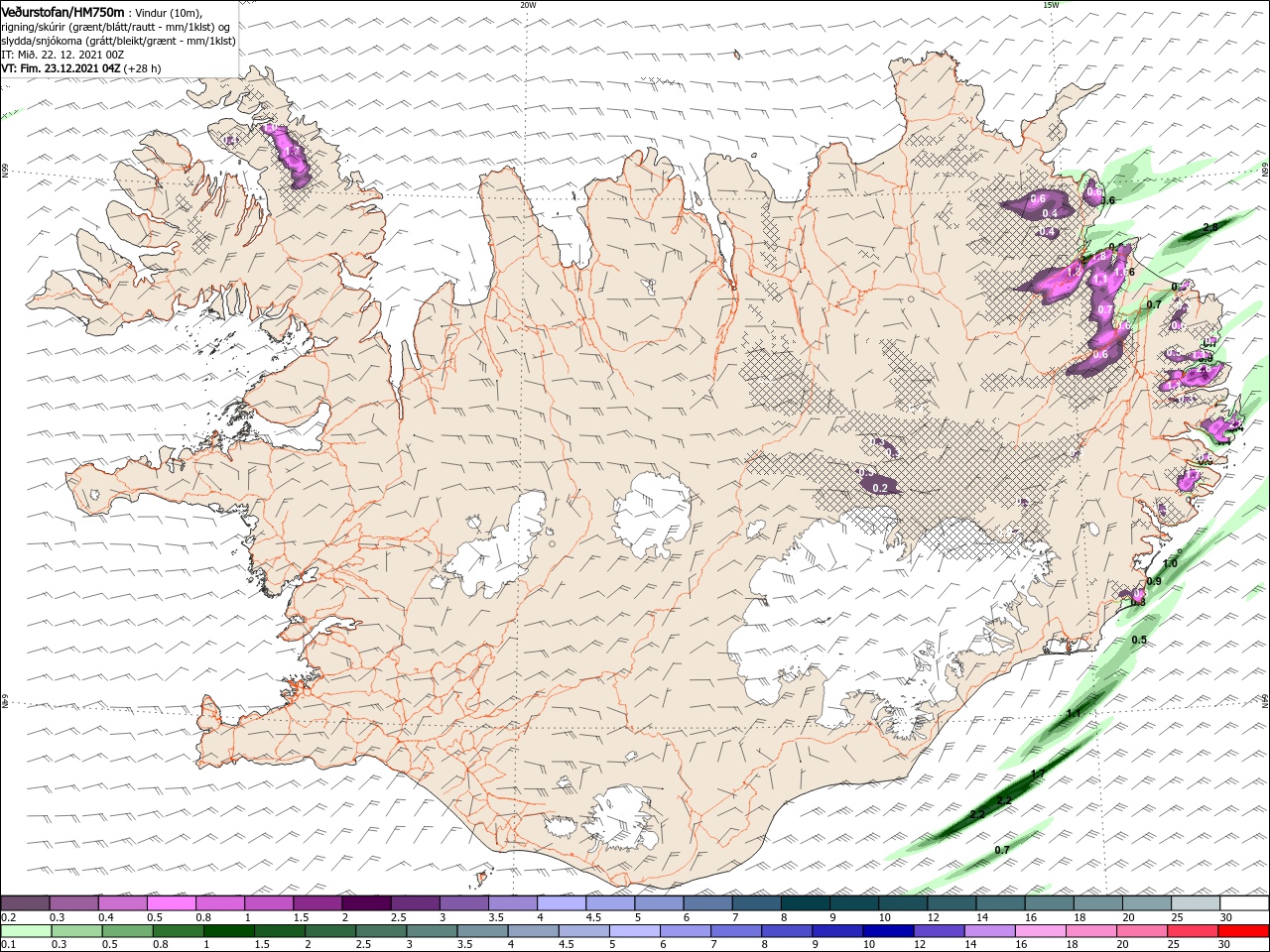The height and width of the screenshot is (952, 1270).
Task: Click the 0.9 value below the 1.0 label
Action: click(1154, 581)
